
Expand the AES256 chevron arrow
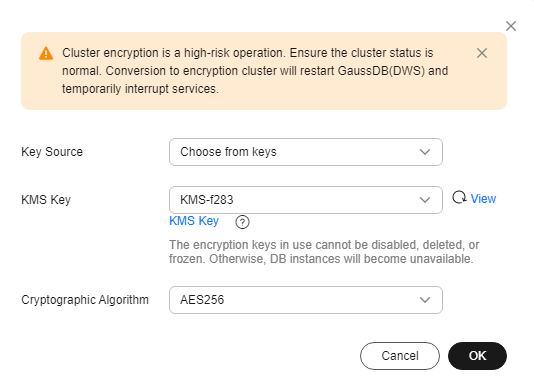(425, 300)
